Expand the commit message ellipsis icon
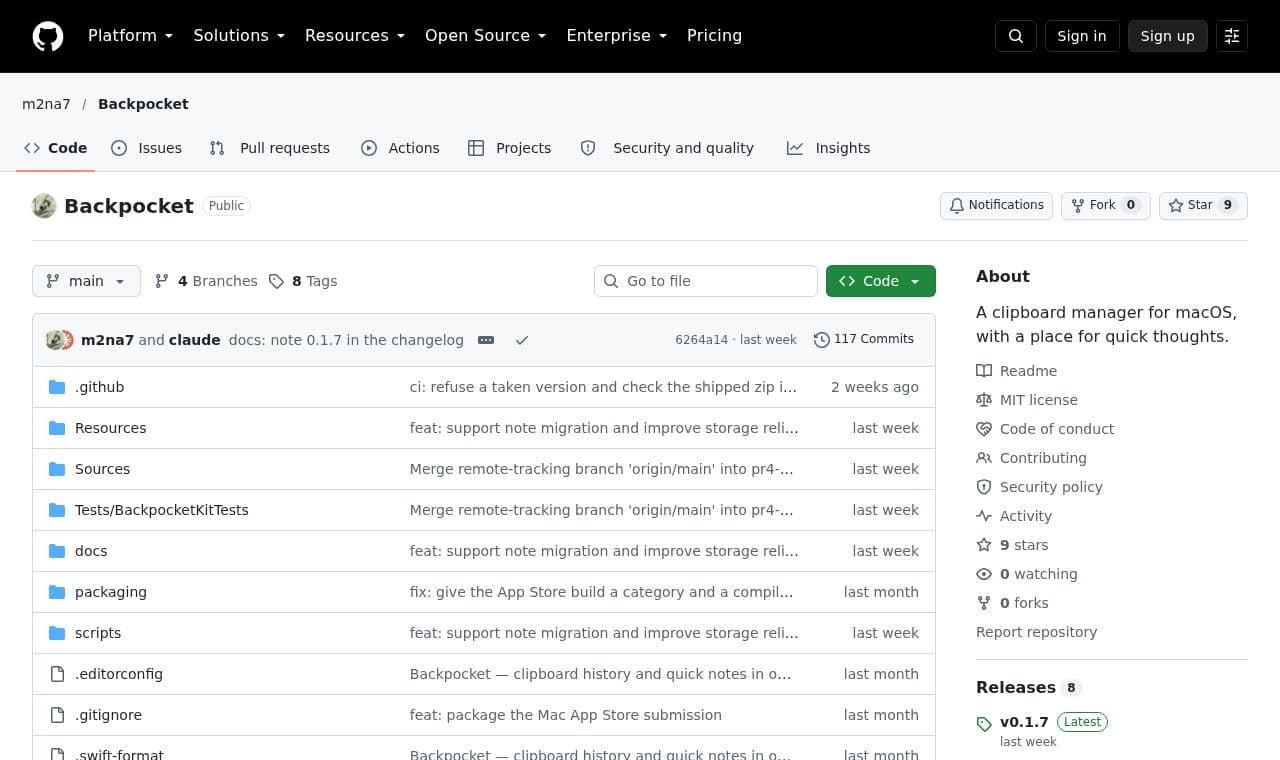Viewport: 1280px width, 760px height. point(486,340)
